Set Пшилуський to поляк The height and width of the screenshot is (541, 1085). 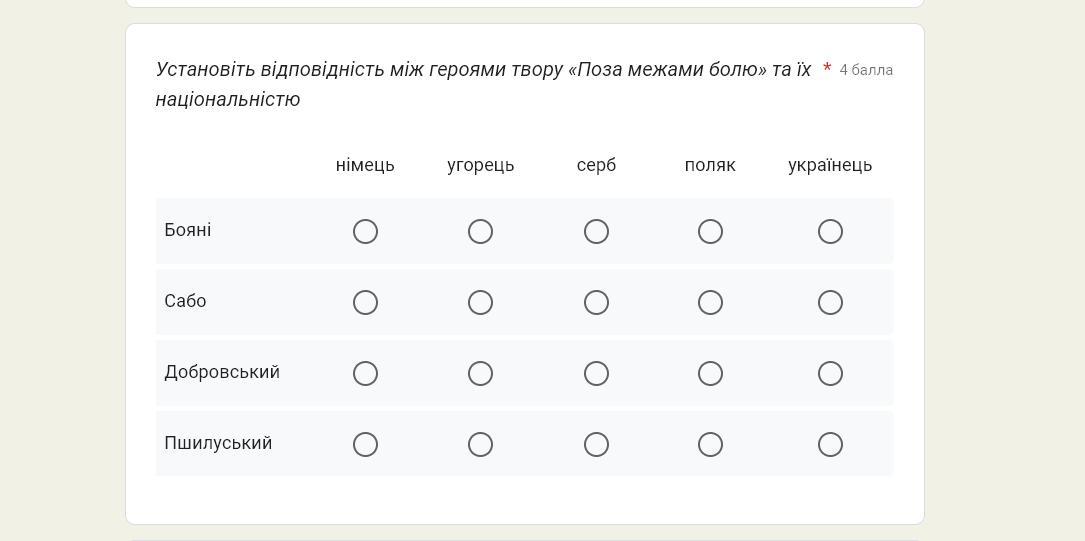[x=710, y=445]
